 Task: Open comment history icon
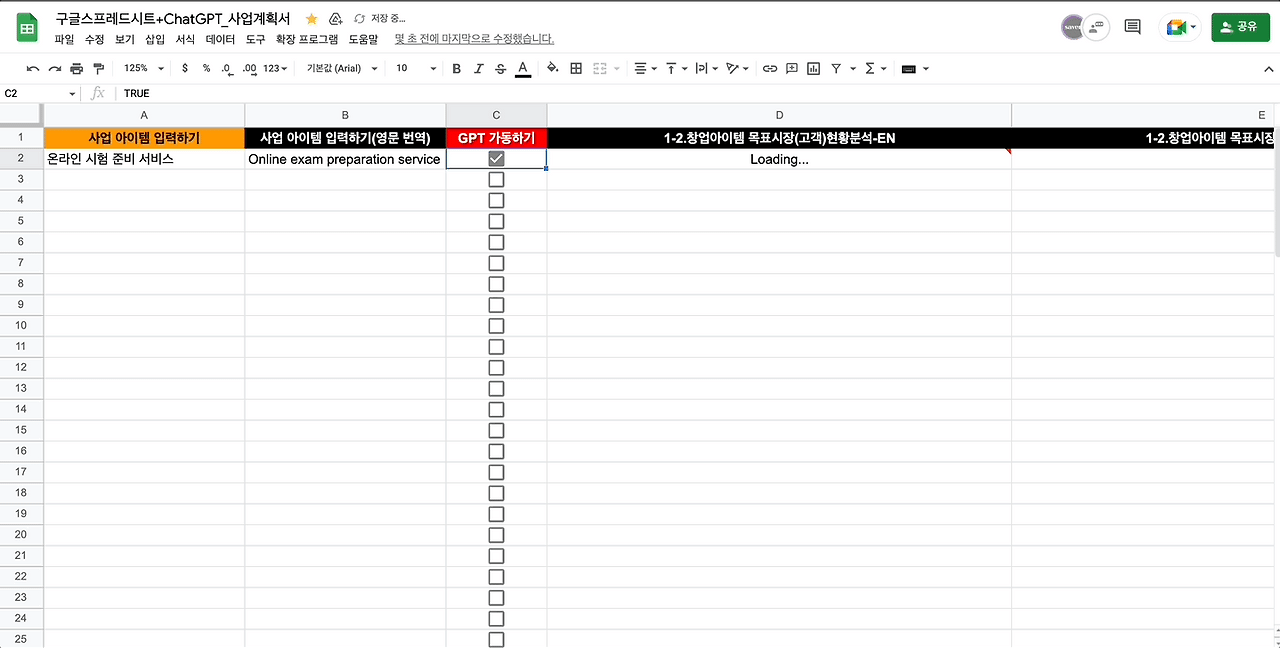pyautogui.click(x=1132, y=27)
